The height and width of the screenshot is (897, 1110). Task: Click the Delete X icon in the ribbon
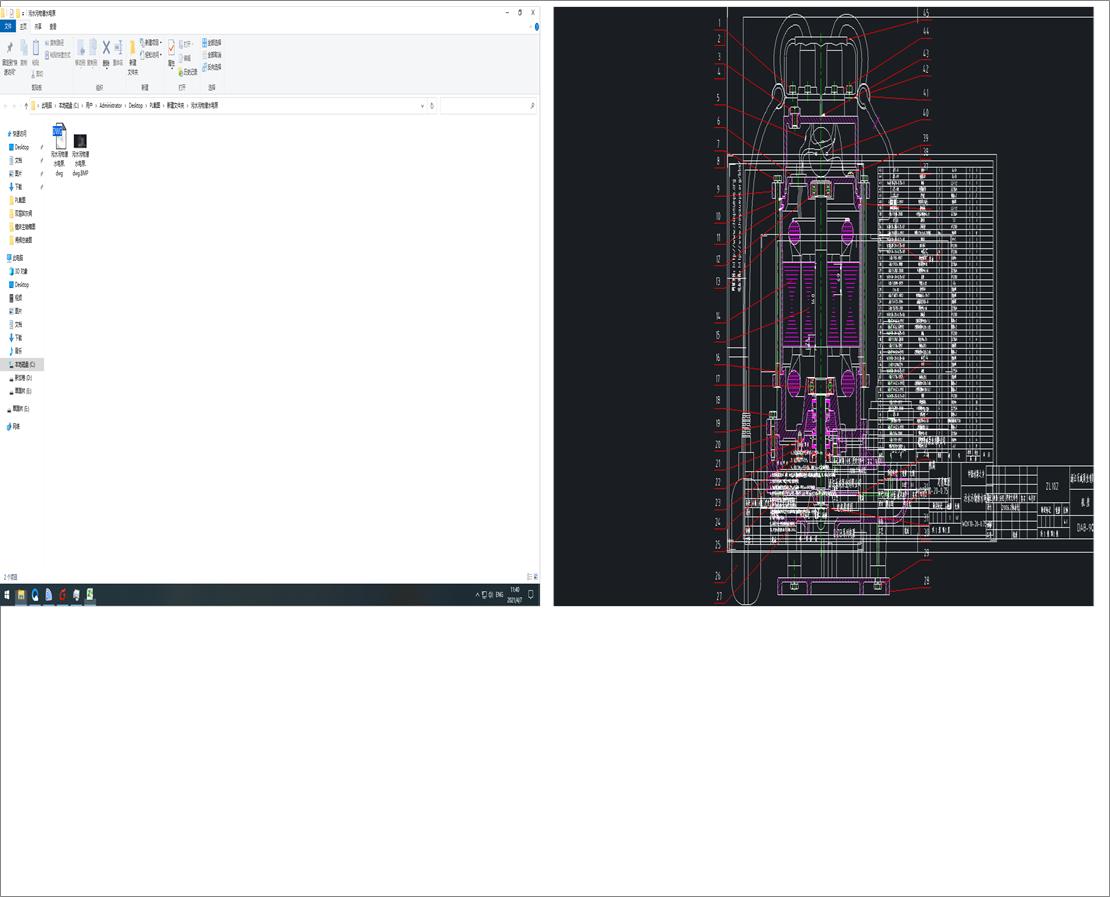click(106, 48)
